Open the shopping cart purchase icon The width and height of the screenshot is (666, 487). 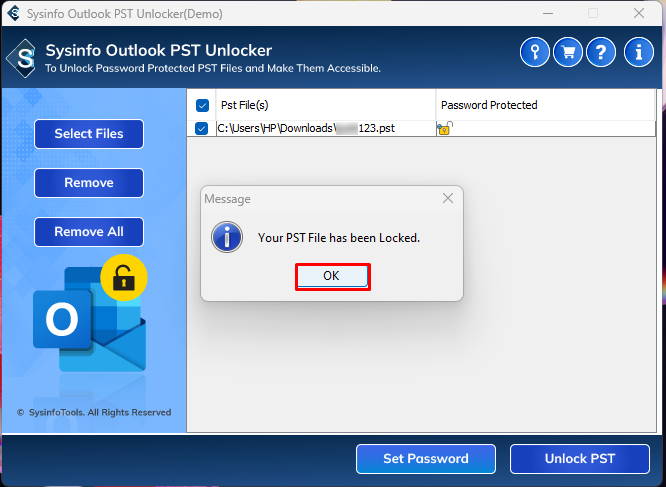tap(568, 52)
